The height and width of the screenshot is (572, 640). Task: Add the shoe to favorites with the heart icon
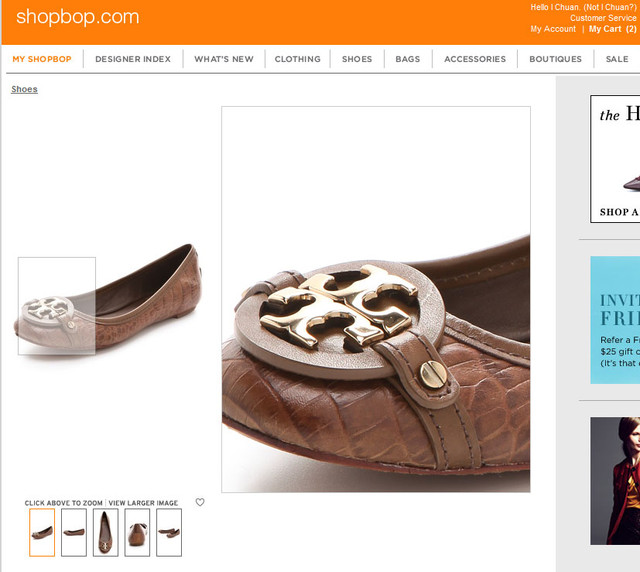200,502
